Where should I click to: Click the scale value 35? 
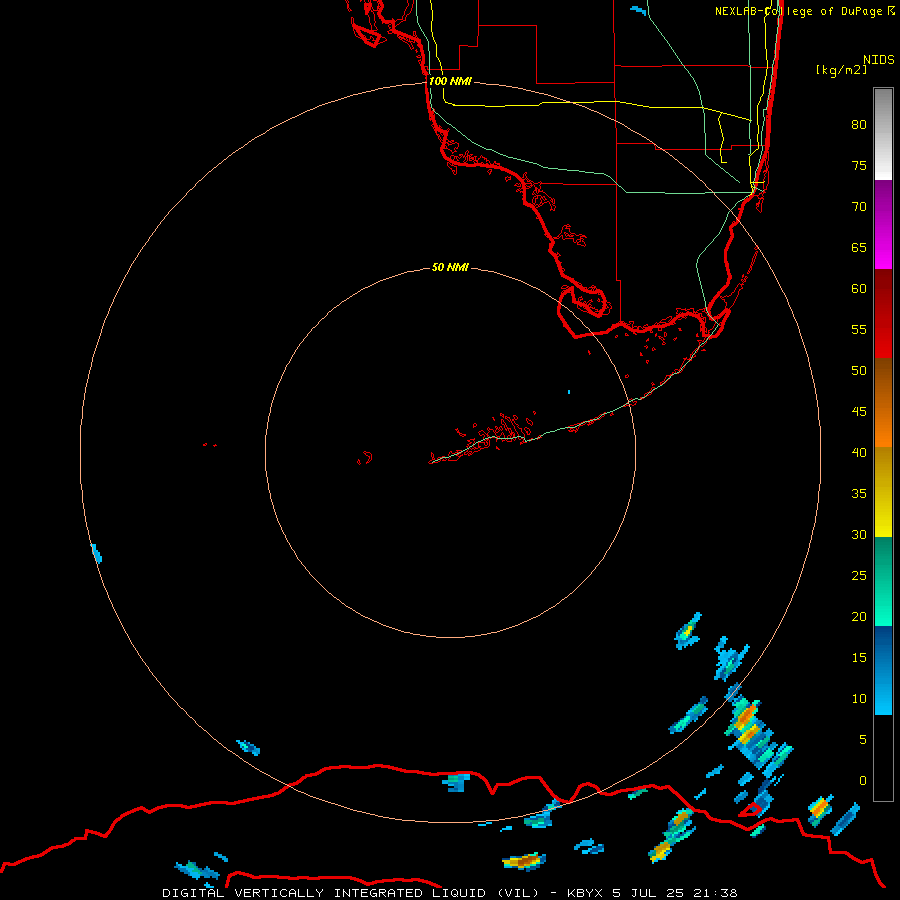(x=859, y=494)
